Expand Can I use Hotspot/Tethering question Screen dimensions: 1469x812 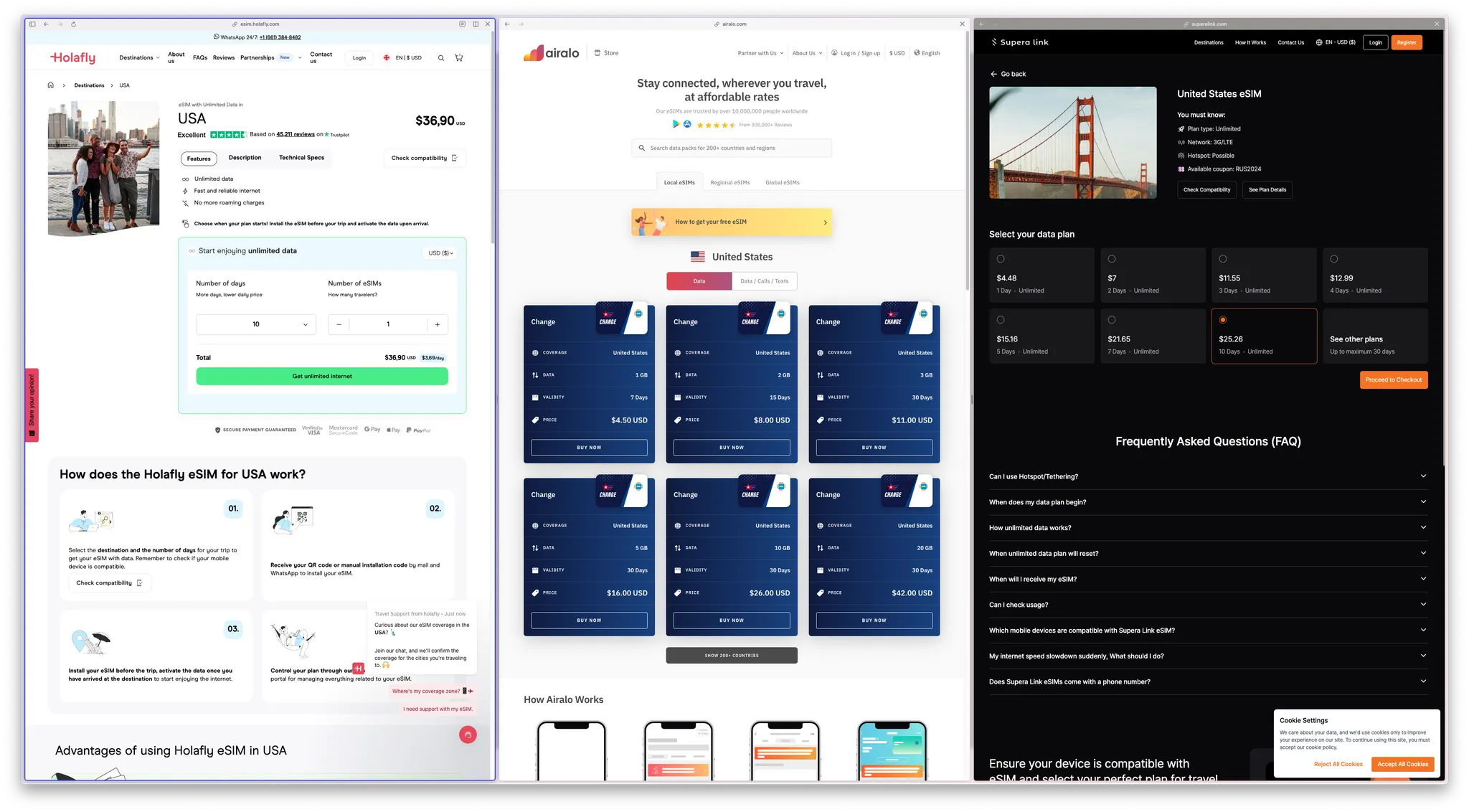1208,476
